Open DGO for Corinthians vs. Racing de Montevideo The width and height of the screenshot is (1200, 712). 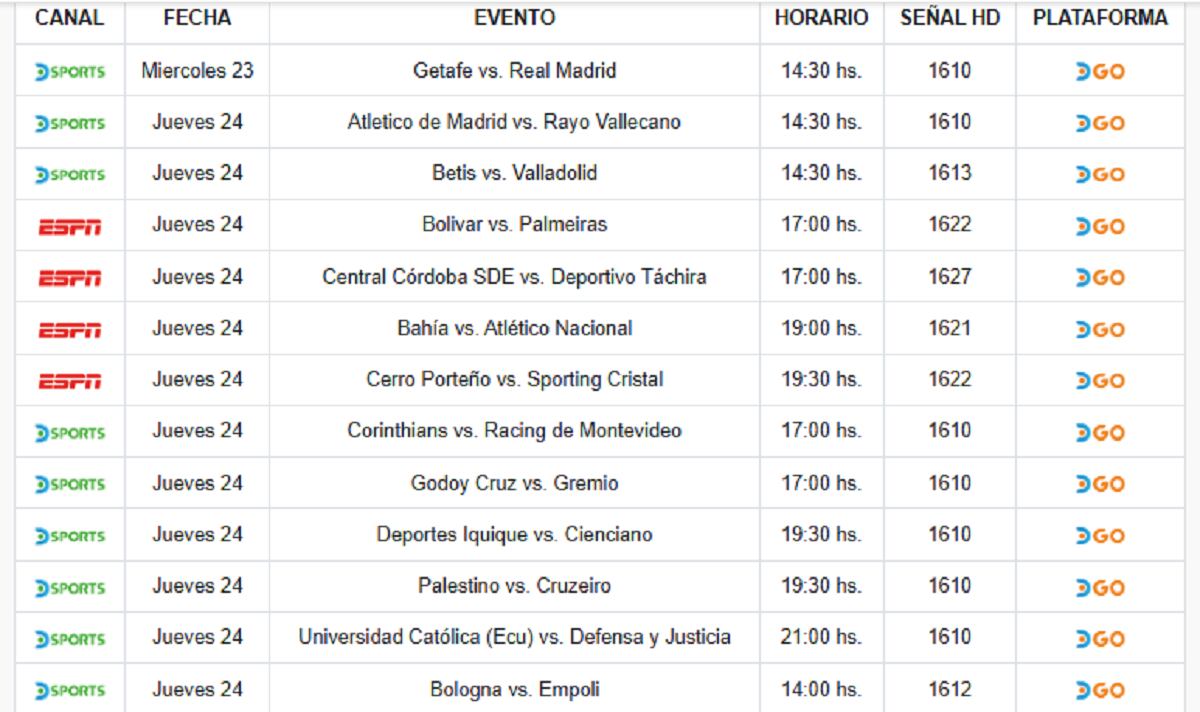click(1100, 433)
